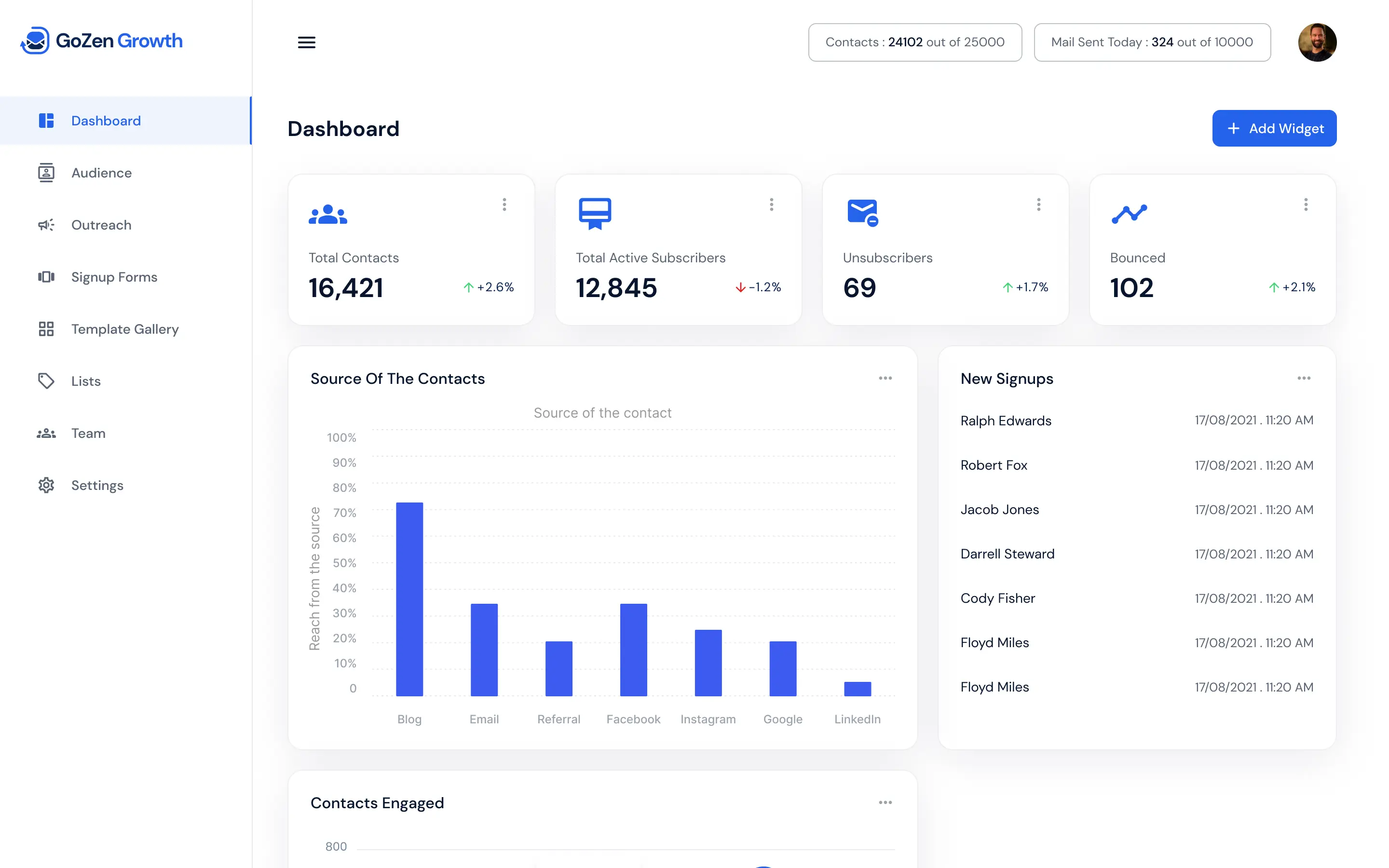Open Audience via its sidebar icon
This screenshot has height=868, width=1389.
tap(46, 172)
